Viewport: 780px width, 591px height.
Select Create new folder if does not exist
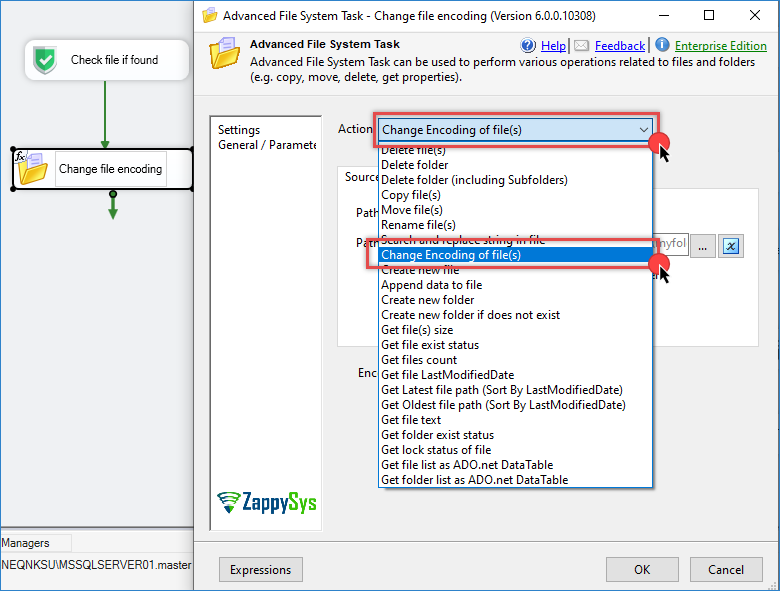click(x=515, y=315)
